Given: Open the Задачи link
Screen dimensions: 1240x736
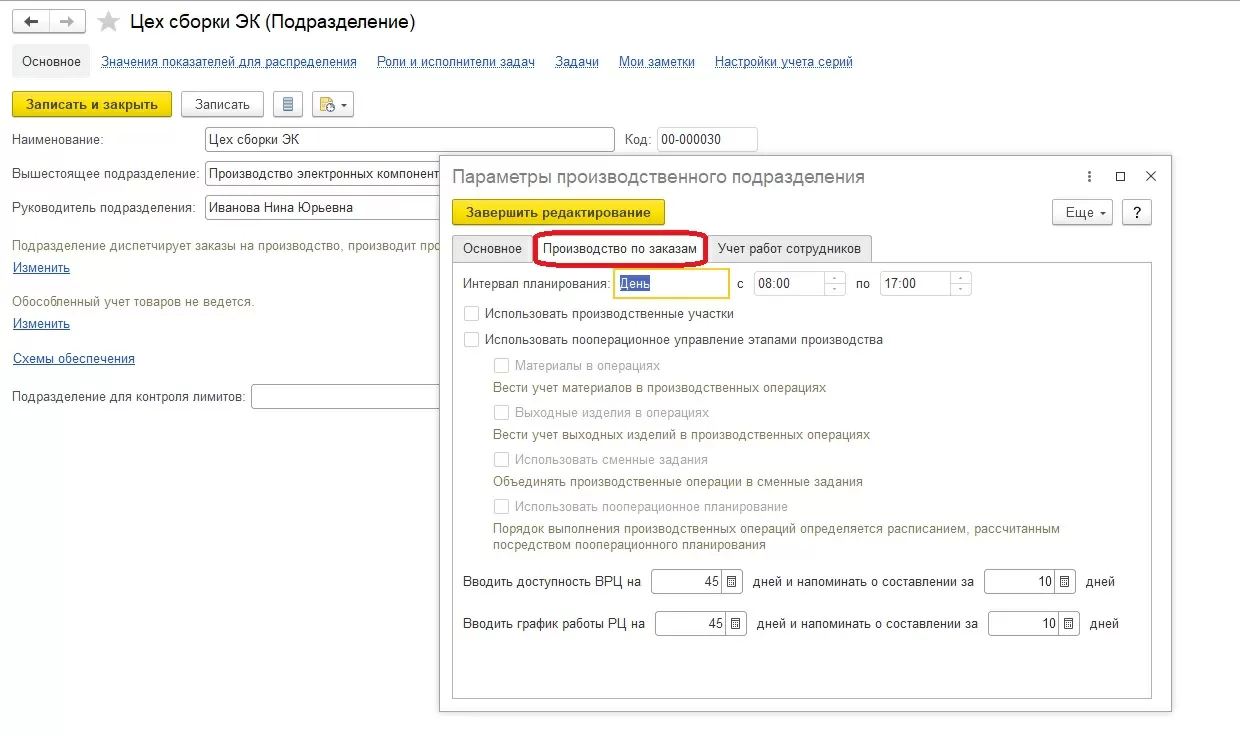Looking at the screenshot, I should pyautogui.click(x=577, y=61).
